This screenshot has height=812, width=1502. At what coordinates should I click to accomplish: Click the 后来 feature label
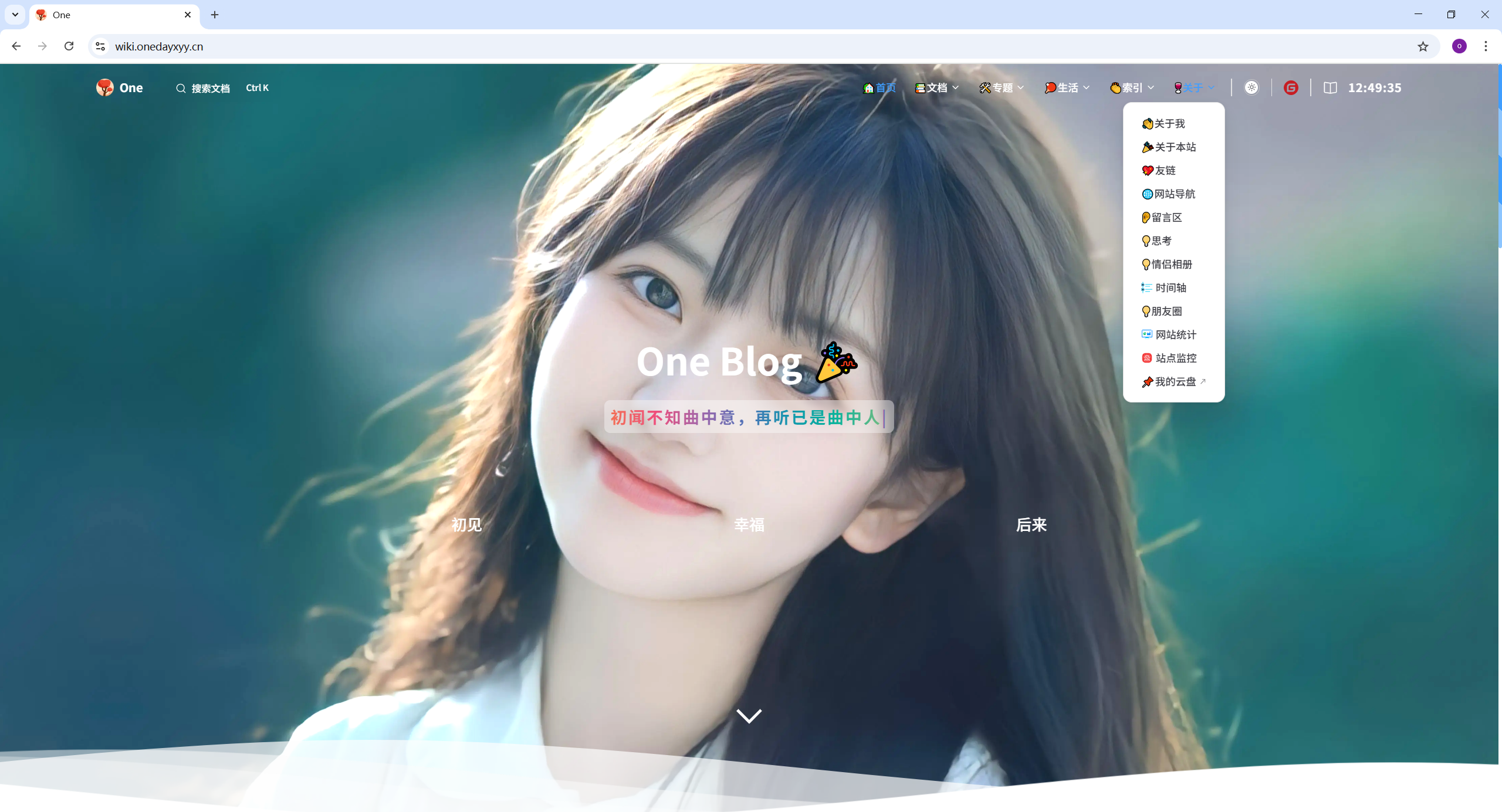click(1031, 525)
